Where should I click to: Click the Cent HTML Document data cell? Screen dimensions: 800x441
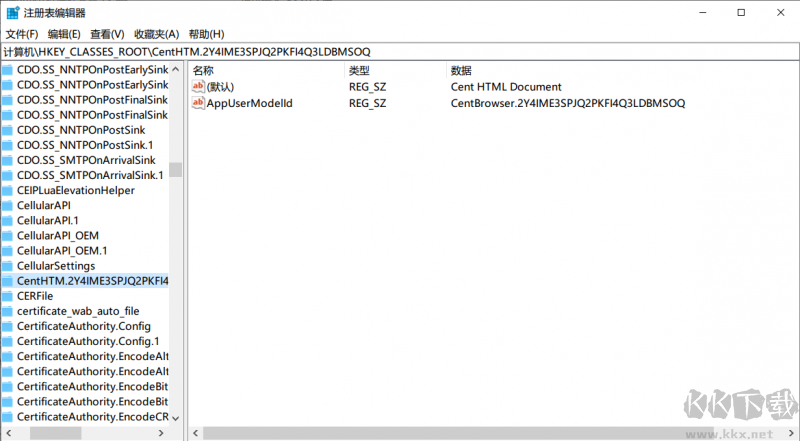pyautogui.click(x=506, y=87)
